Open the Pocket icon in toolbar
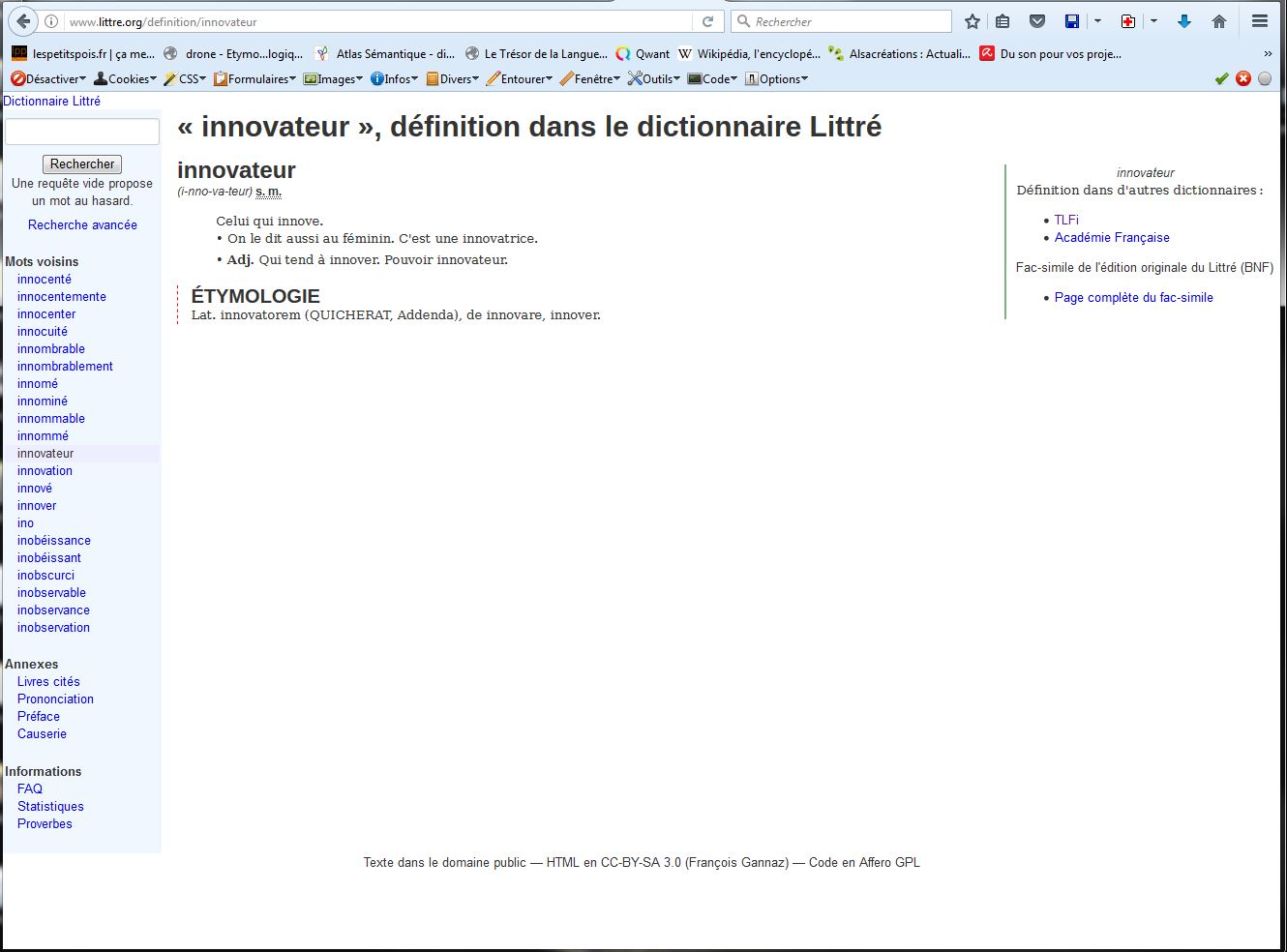This screenshot has height=952, width=1287. [1037, 21]
